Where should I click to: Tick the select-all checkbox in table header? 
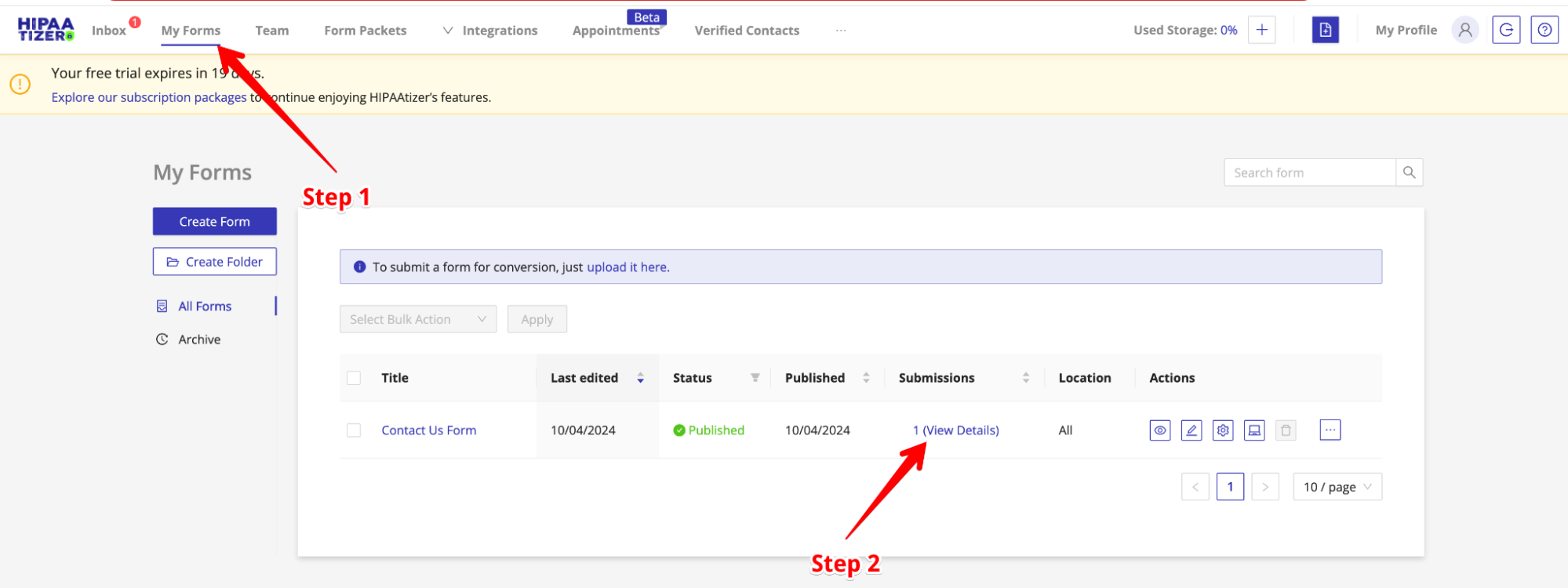pyautogui.click(x=354, y=378)
